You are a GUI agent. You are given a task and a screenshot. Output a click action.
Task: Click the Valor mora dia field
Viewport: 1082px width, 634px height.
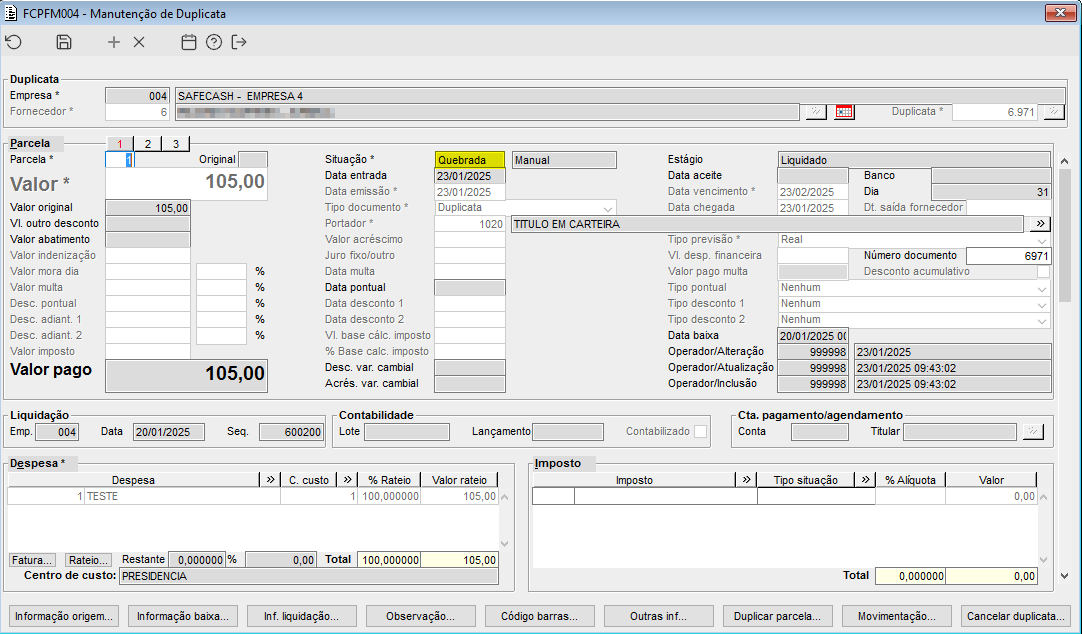click(148, 272)
